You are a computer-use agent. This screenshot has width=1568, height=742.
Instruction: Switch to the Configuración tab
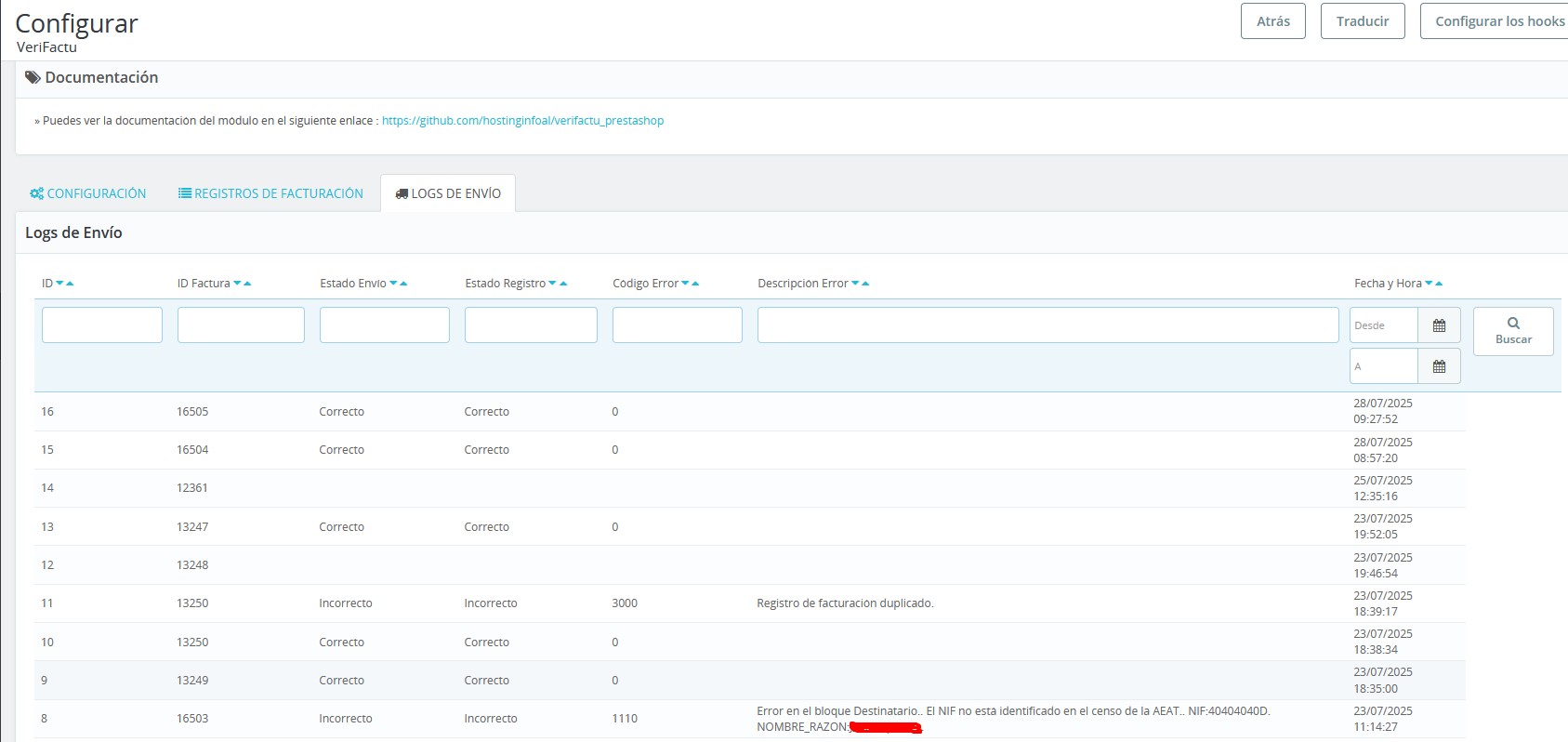pyautogui.click(x=88, y=193)
